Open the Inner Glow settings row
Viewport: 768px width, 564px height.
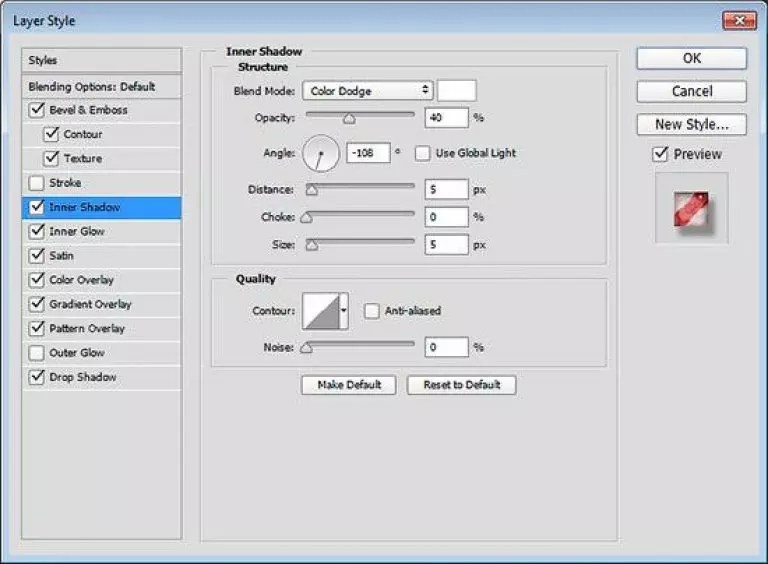(101, 231)
